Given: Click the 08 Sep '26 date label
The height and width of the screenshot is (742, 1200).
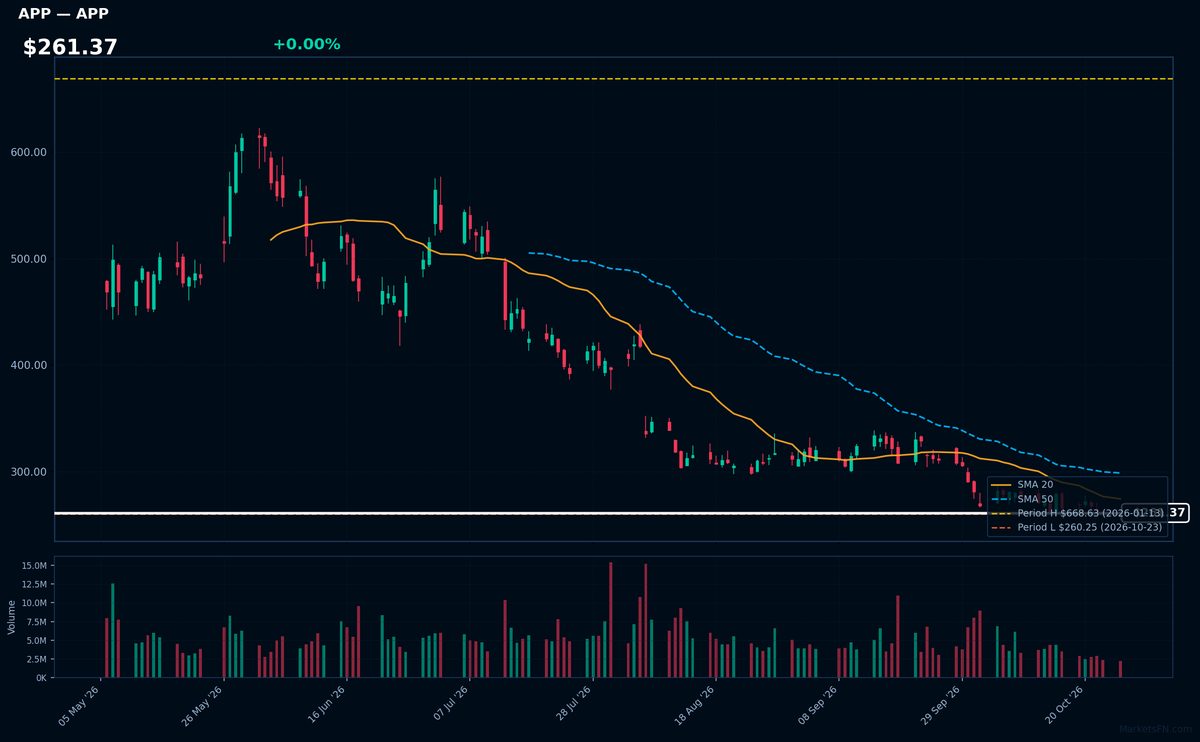Looking at the screenshot, I should pyautogui.click(x=819, y=706).
